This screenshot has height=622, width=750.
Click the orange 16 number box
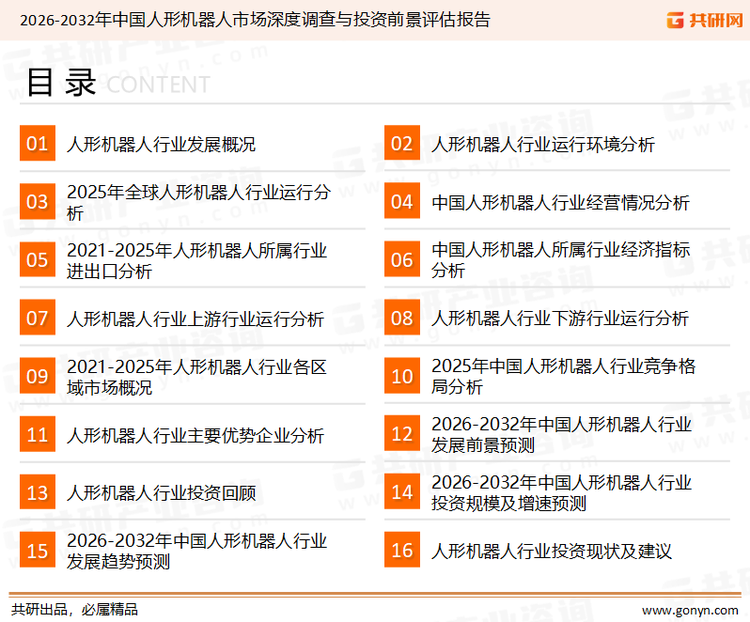402,551
